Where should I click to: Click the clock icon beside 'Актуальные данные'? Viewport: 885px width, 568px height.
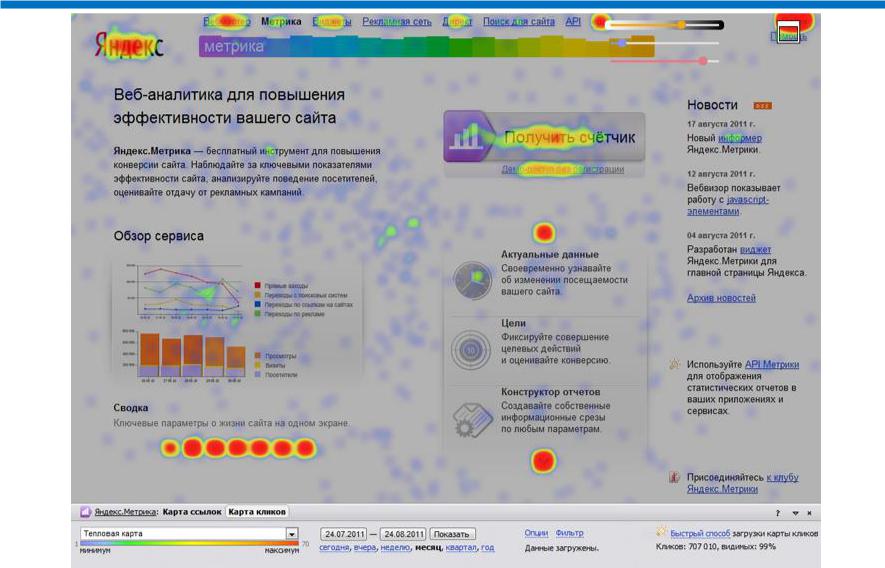[472, 279]
